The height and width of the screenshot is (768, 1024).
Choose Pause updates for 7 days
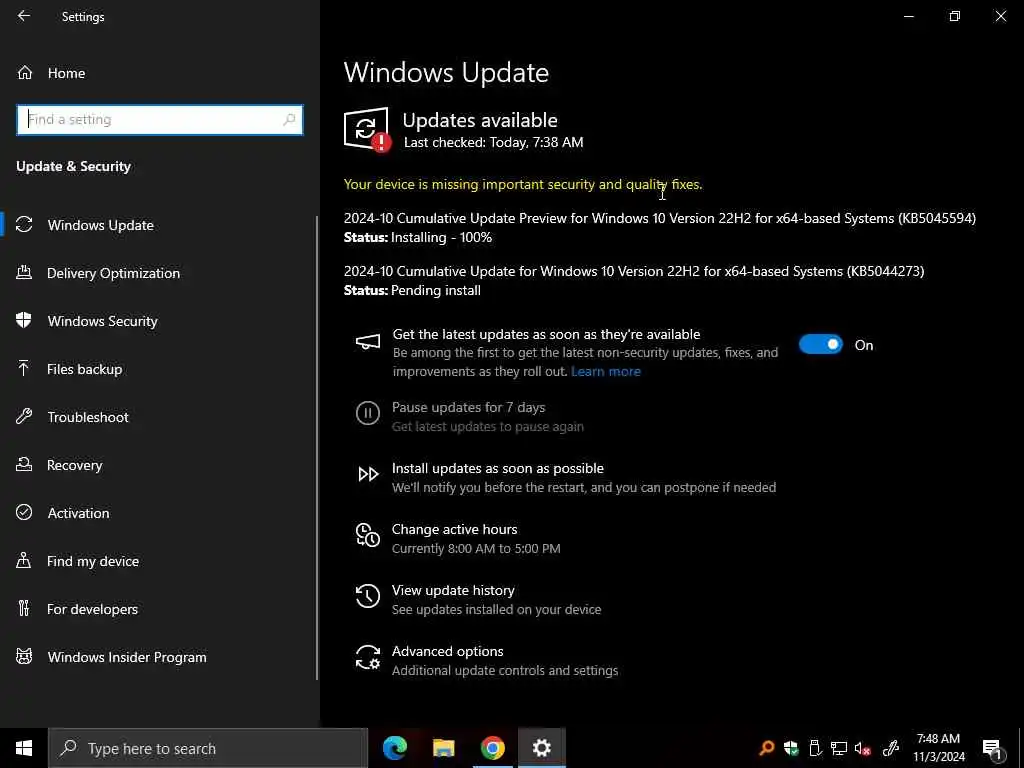tap(468, 407)
